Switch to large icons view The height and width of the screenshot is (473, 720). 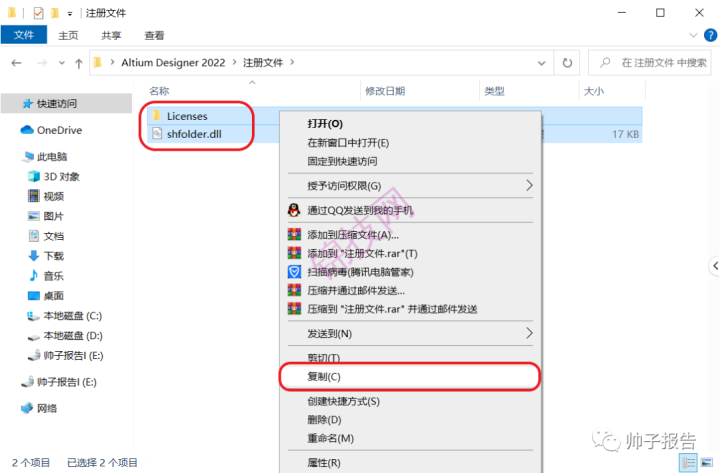coord(707,462)
